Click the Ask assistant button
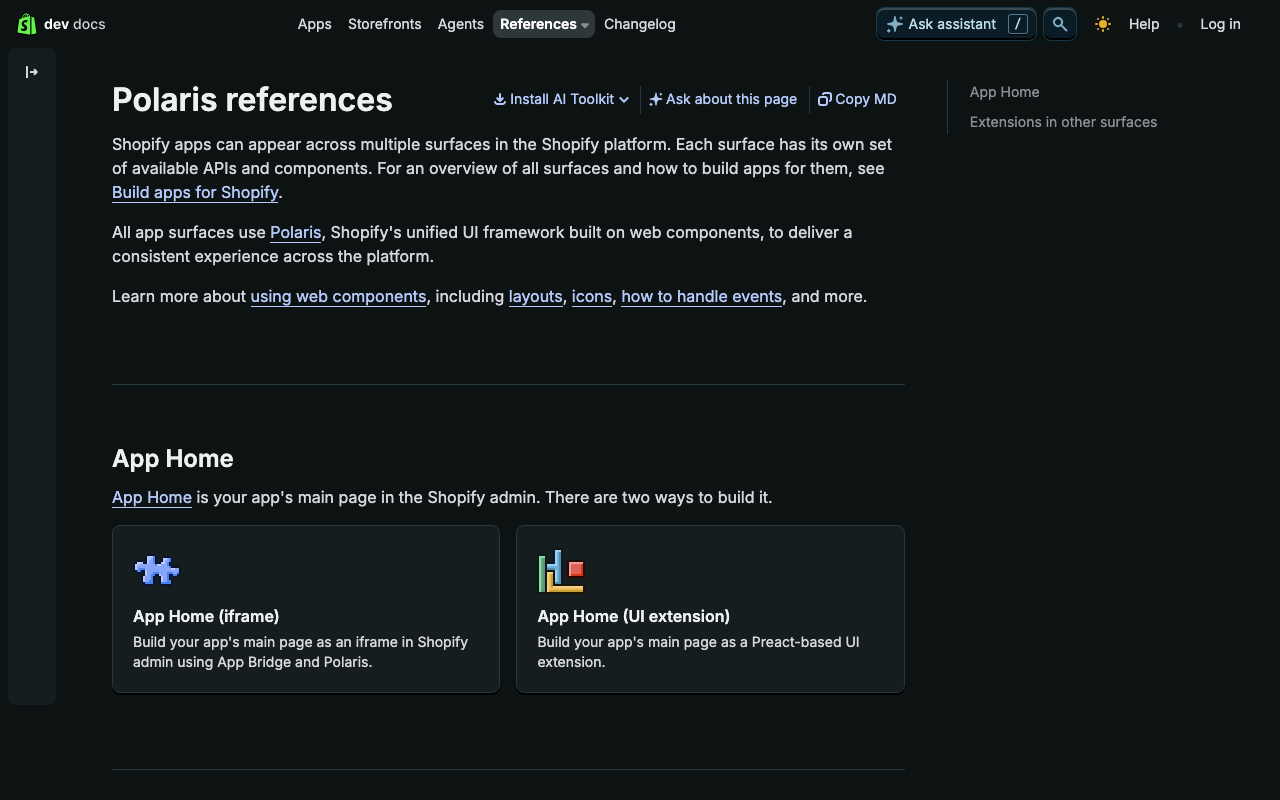Screen dimensions: 1280x800 coord(956,24)
